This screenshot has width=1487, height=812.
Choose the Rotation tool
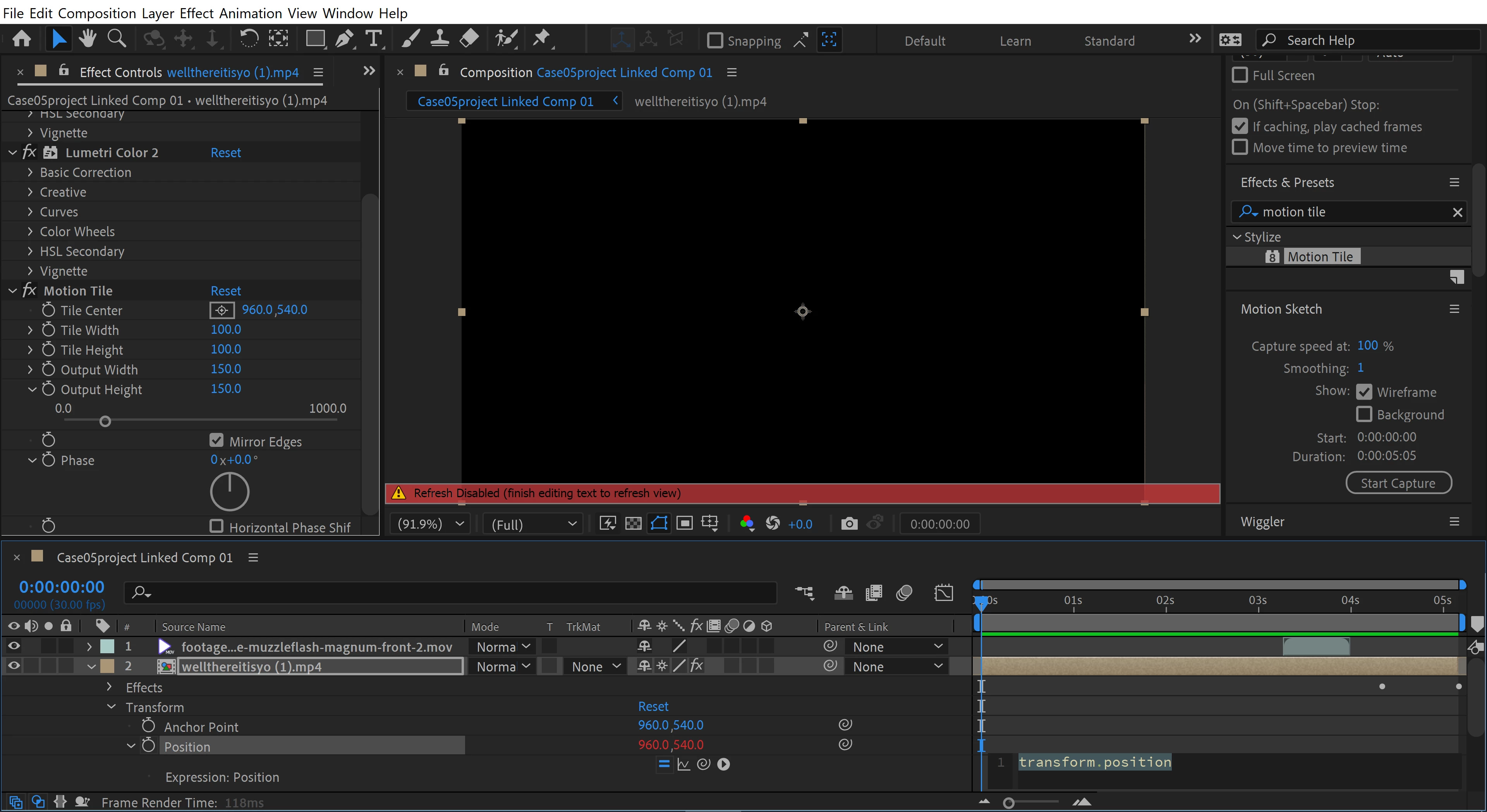coord(249,39)
